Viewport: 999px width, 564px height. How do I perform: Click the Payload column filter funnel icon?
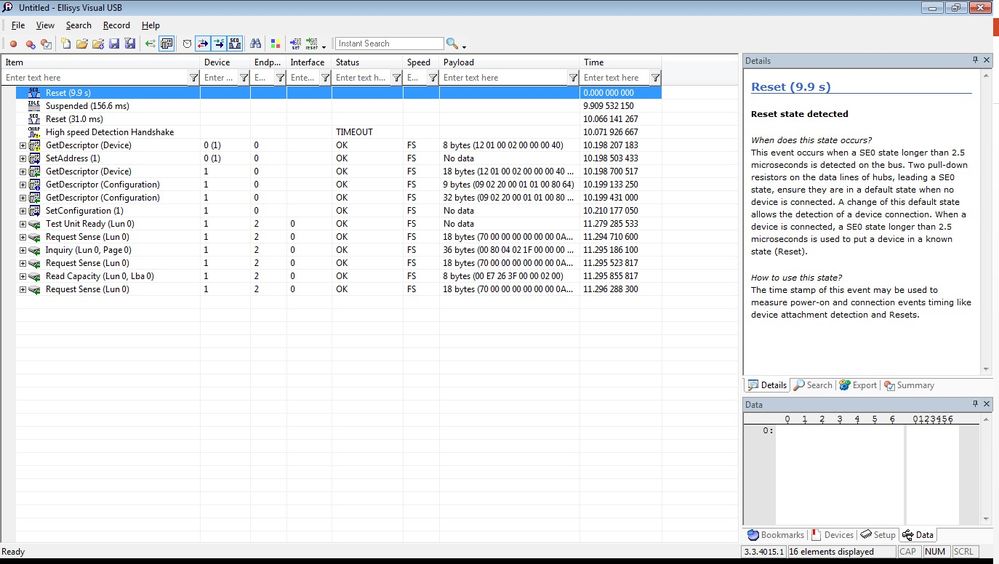tap(573, 78)
